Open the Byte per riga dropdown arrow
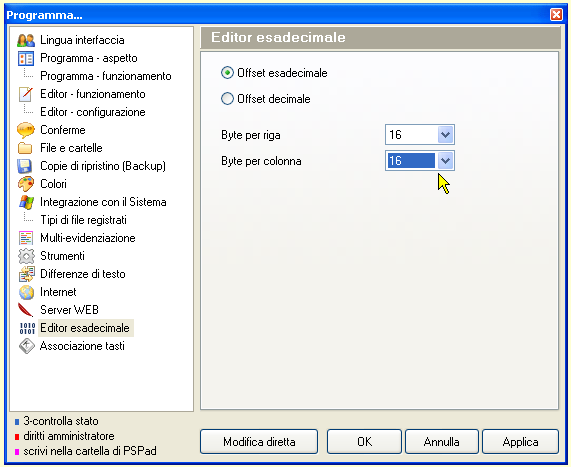This screenshot has height=467, width=571. pyautogui.click(x=445, y=135)
